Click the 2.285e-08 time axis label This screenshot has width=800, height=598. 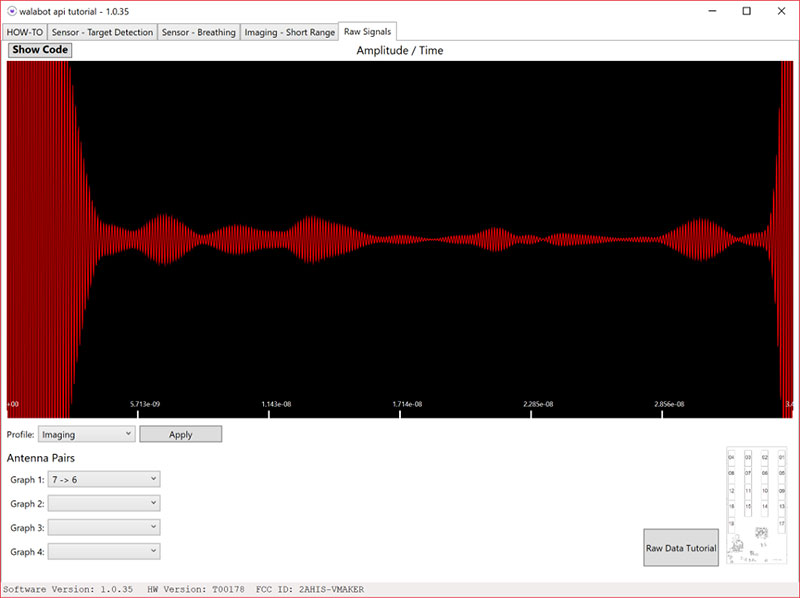pos(538,404)
